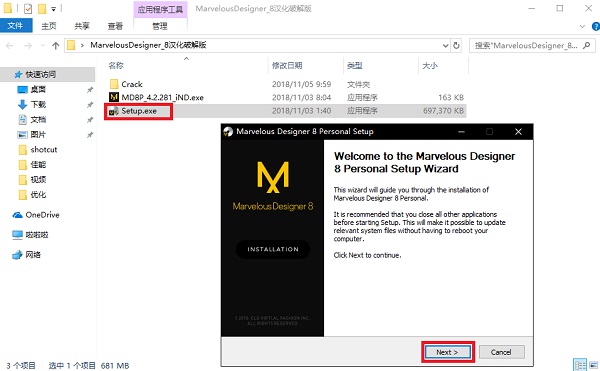Sort files by 名称 name column header
Screen dimensions: 600x371
tap(116, 65)
